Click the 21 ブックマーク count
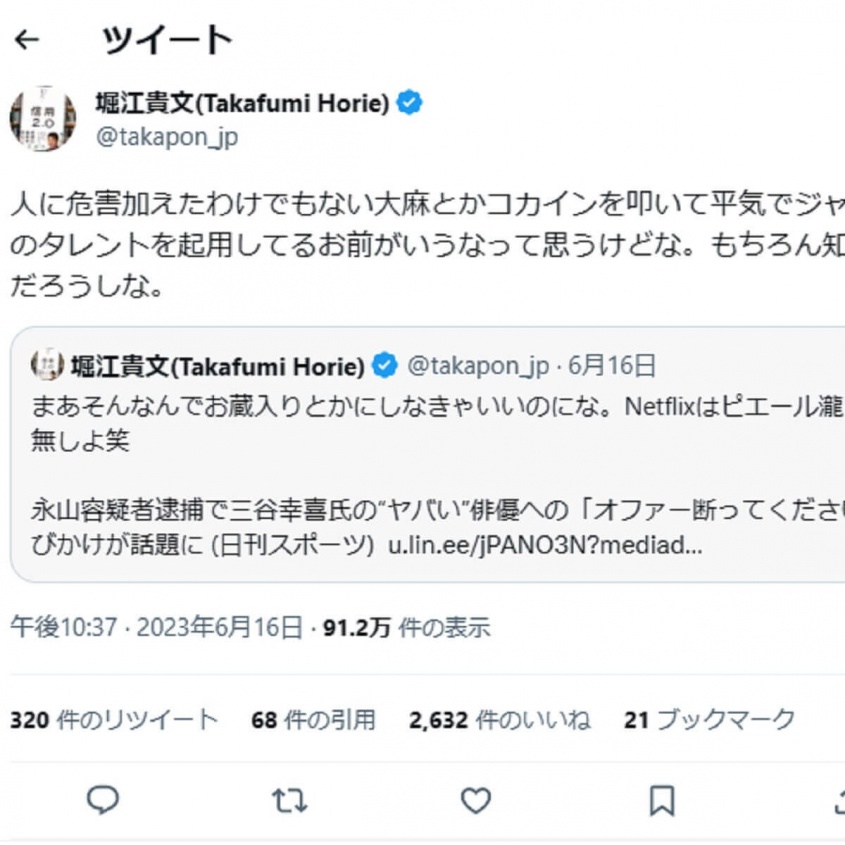This screenshot has width=845, height=845. (x=709, y=719)
